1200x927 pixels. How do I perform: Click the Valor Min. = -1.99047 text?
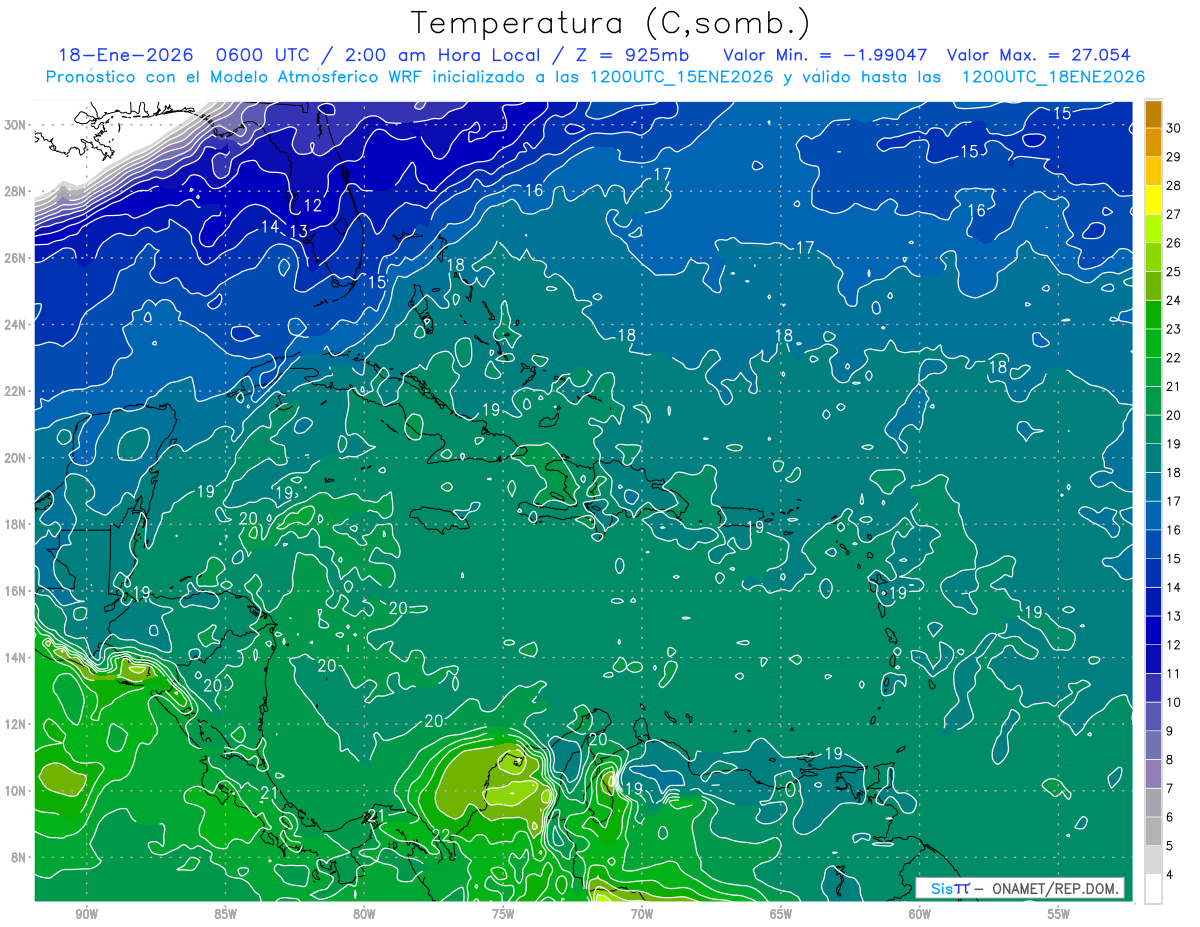[x=827, y=55]
